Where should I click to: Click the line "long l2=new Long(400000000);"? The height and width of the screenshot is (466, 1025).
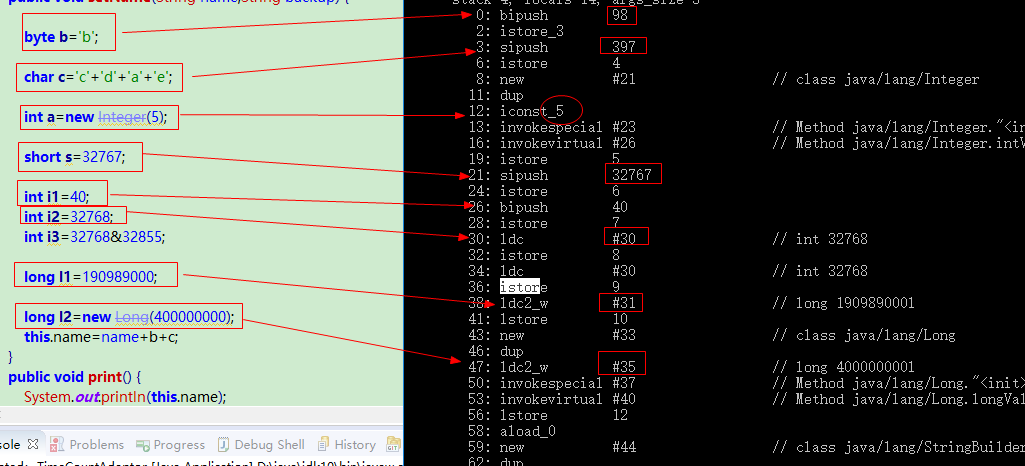pyautogui.click(x=129, y=317)
